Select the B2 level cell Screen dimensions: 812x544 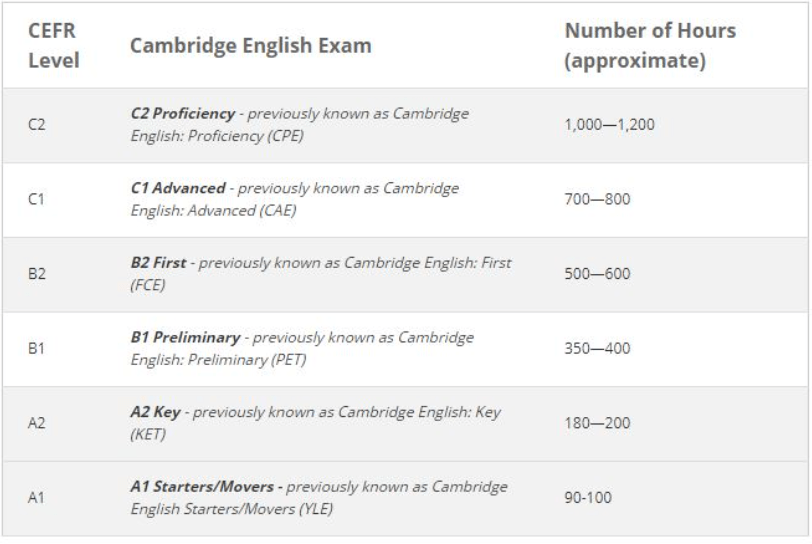coord(36,274)
